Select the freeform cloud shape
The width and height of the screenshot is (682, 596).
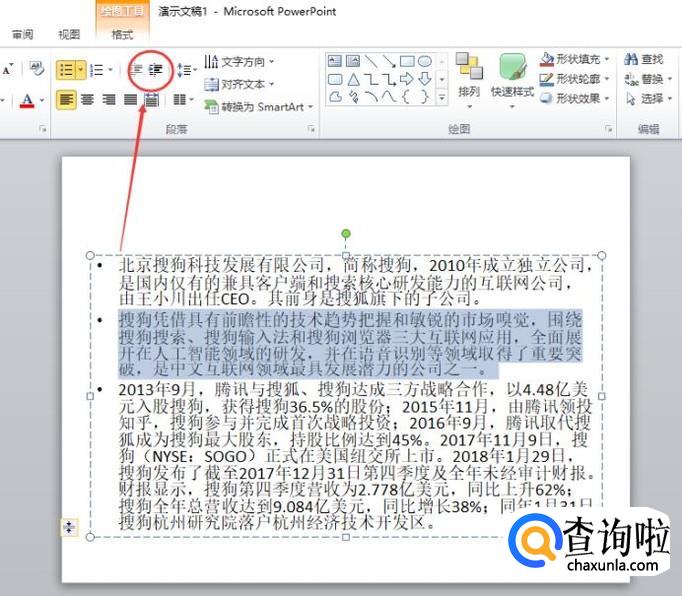(x=335, y=97)
